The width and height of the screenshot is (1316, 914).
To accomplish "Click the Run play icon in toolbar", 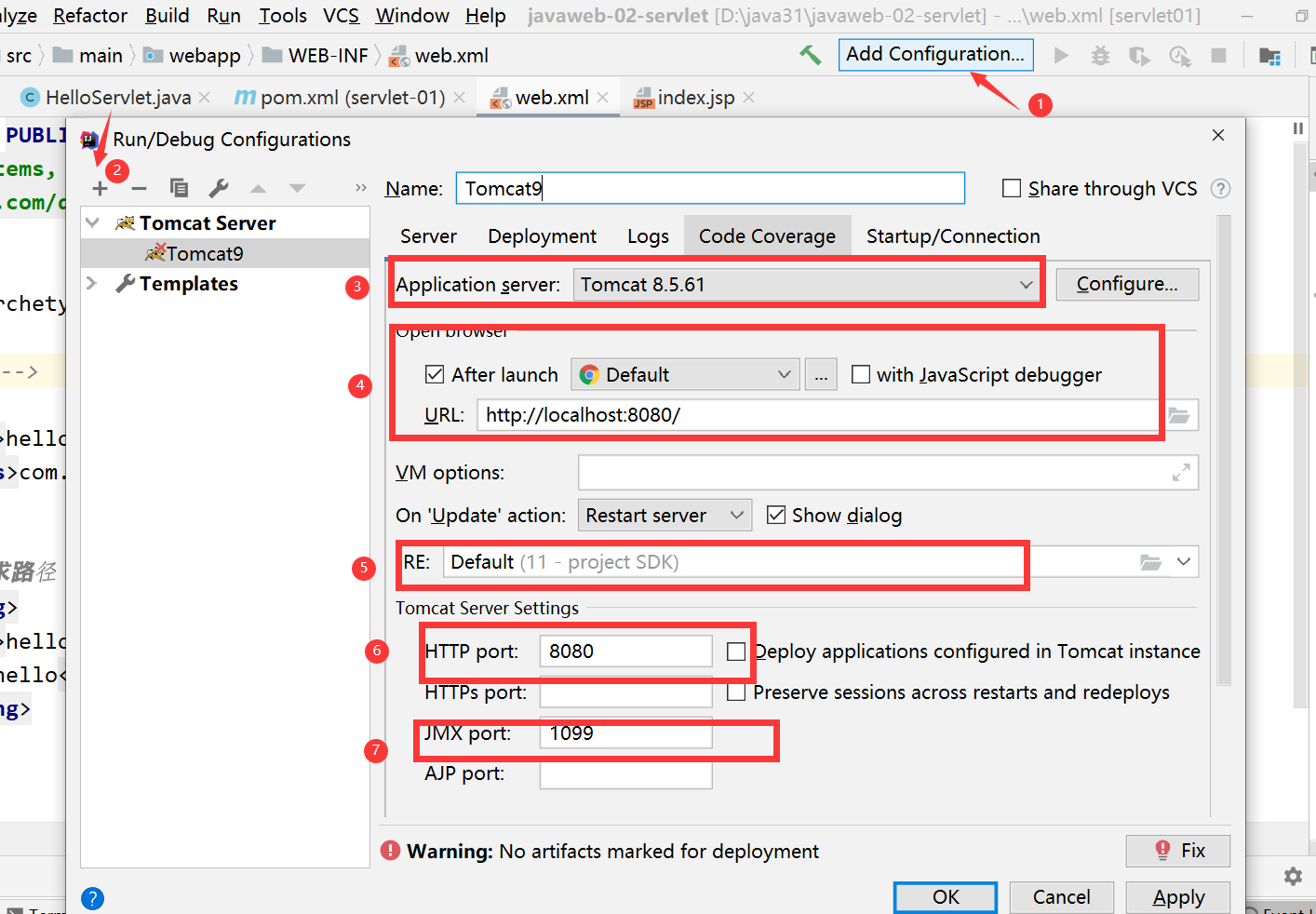I will coord(1061,56).
